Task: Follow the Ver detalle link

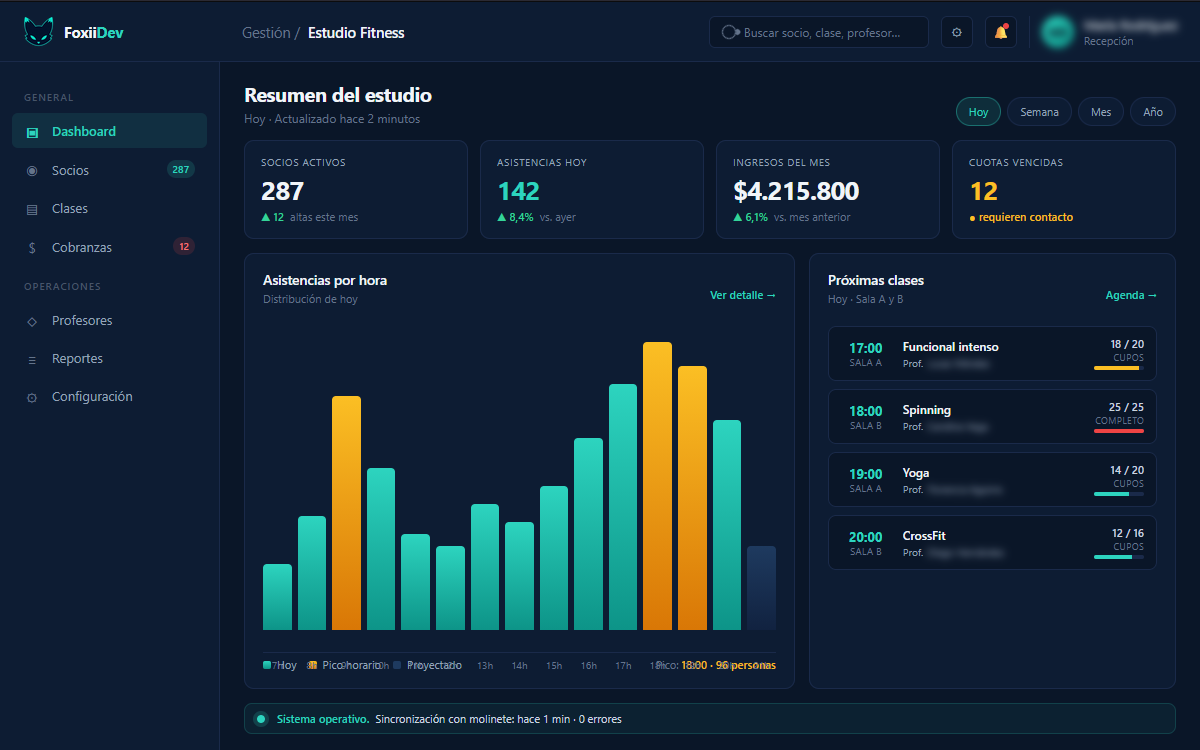Action: (743, 295)
